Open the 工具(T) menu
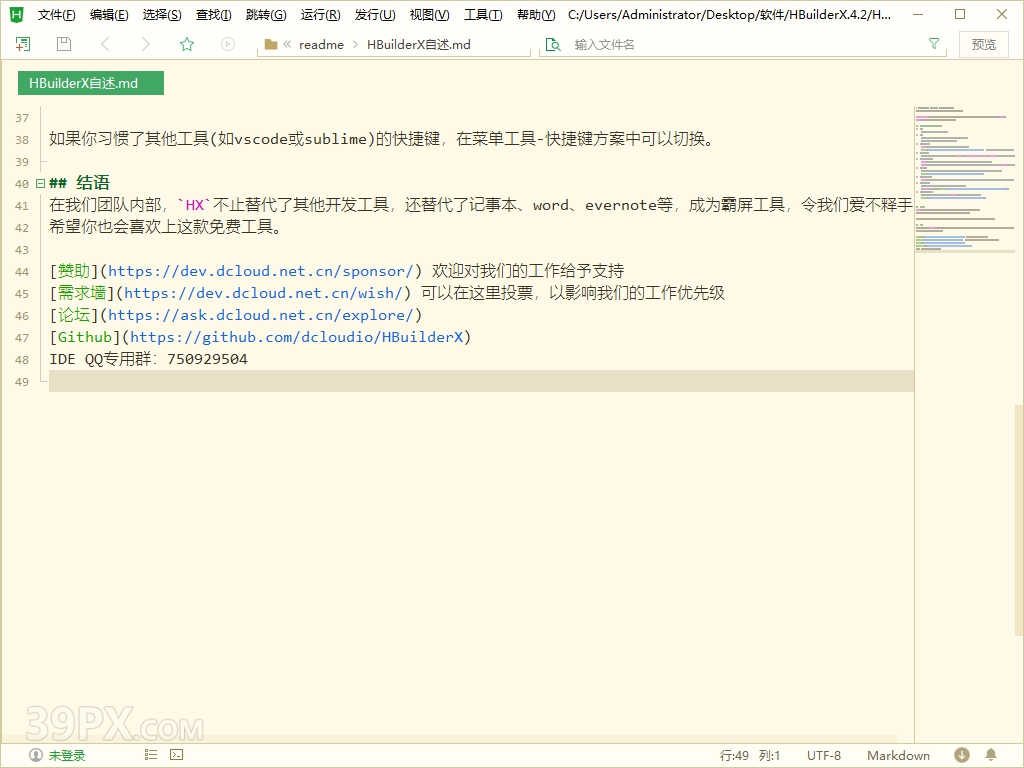1024x768 pixels. [483, 15]
